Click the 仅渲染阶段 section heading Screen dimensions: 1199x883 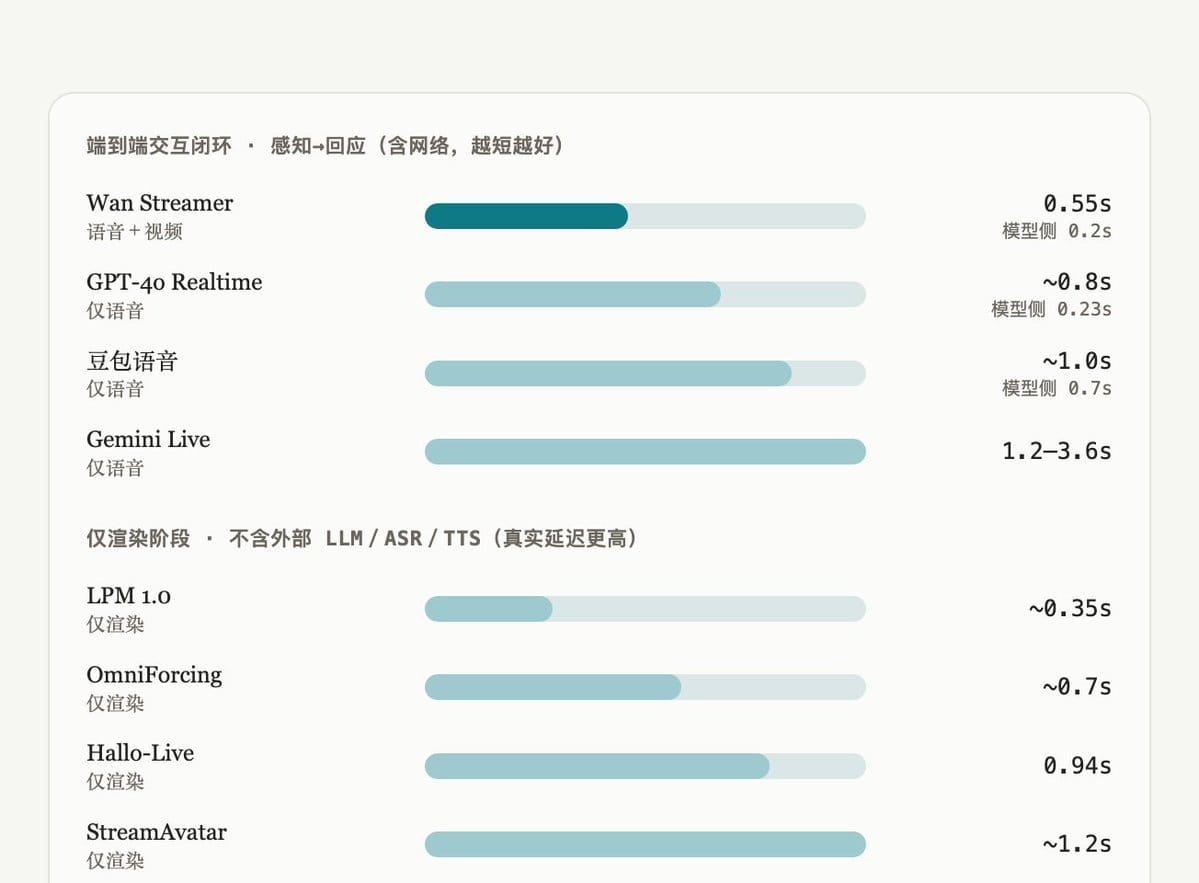(138, 538)
